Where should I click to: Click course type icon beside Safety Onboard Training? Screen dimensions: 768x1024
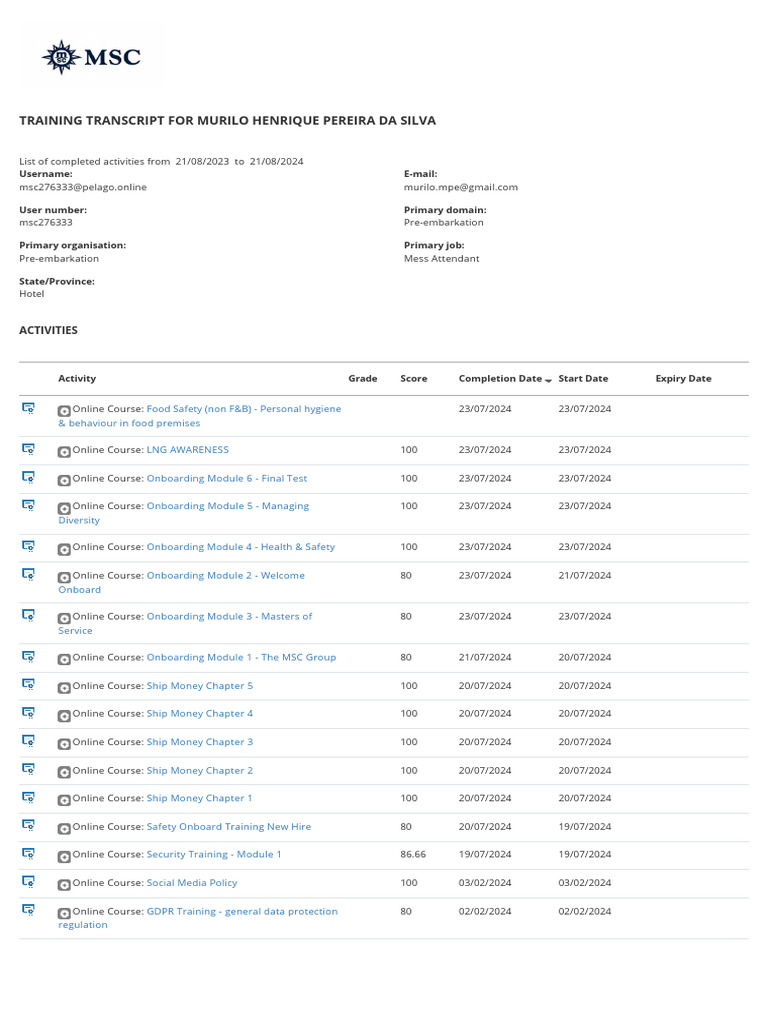[x=64, y=829]
